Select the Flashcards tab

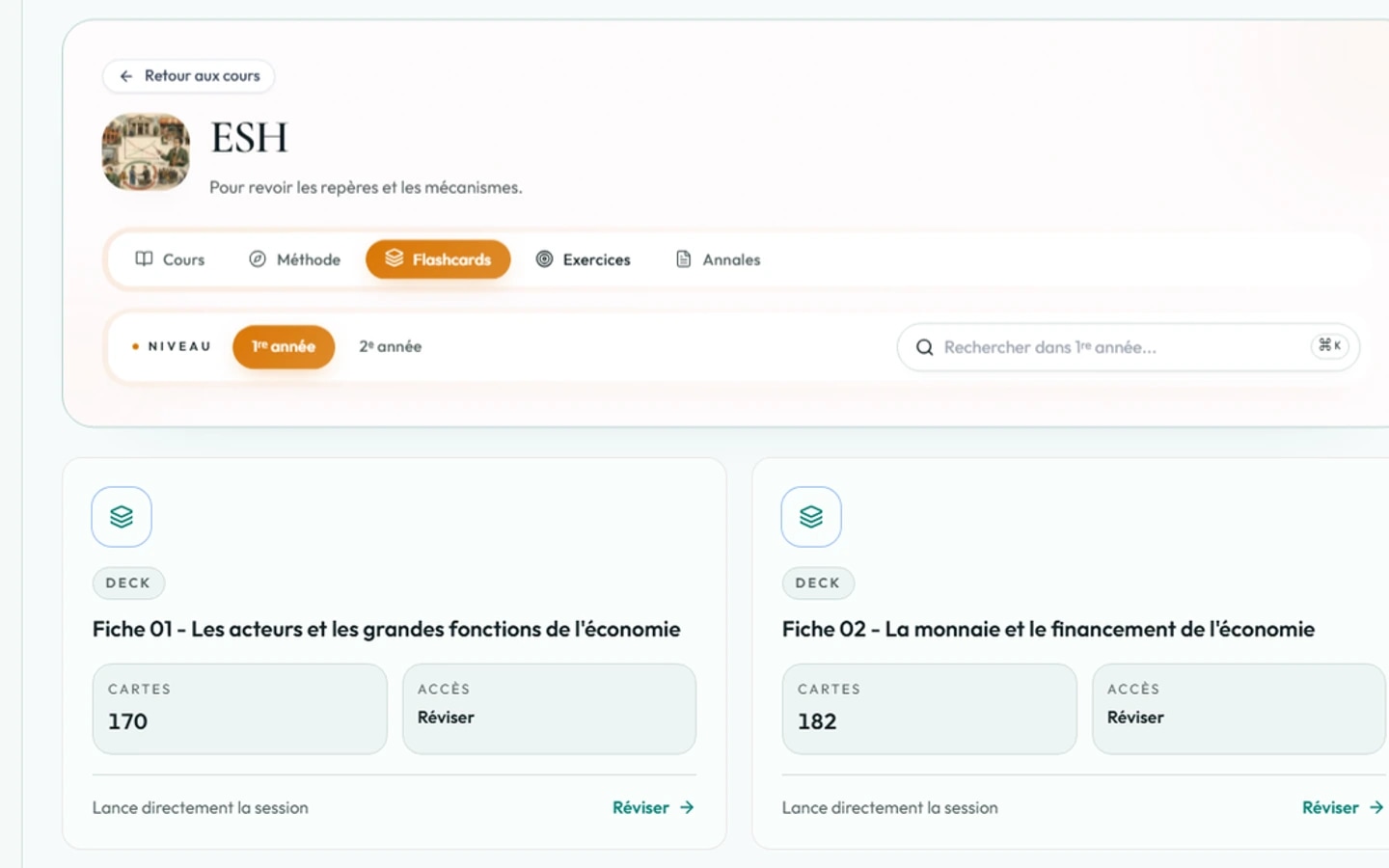tap(438, 259)
